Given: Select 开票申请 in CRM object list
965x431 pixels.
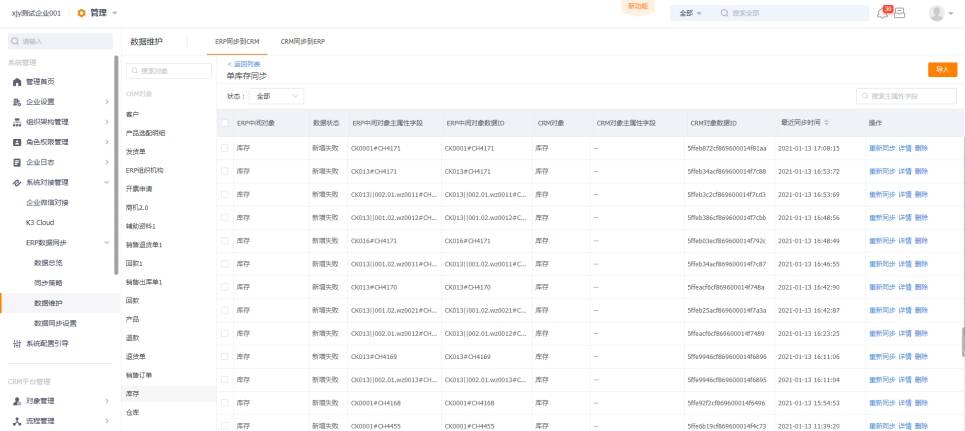Looking at the screenshot, I should 139,188.
